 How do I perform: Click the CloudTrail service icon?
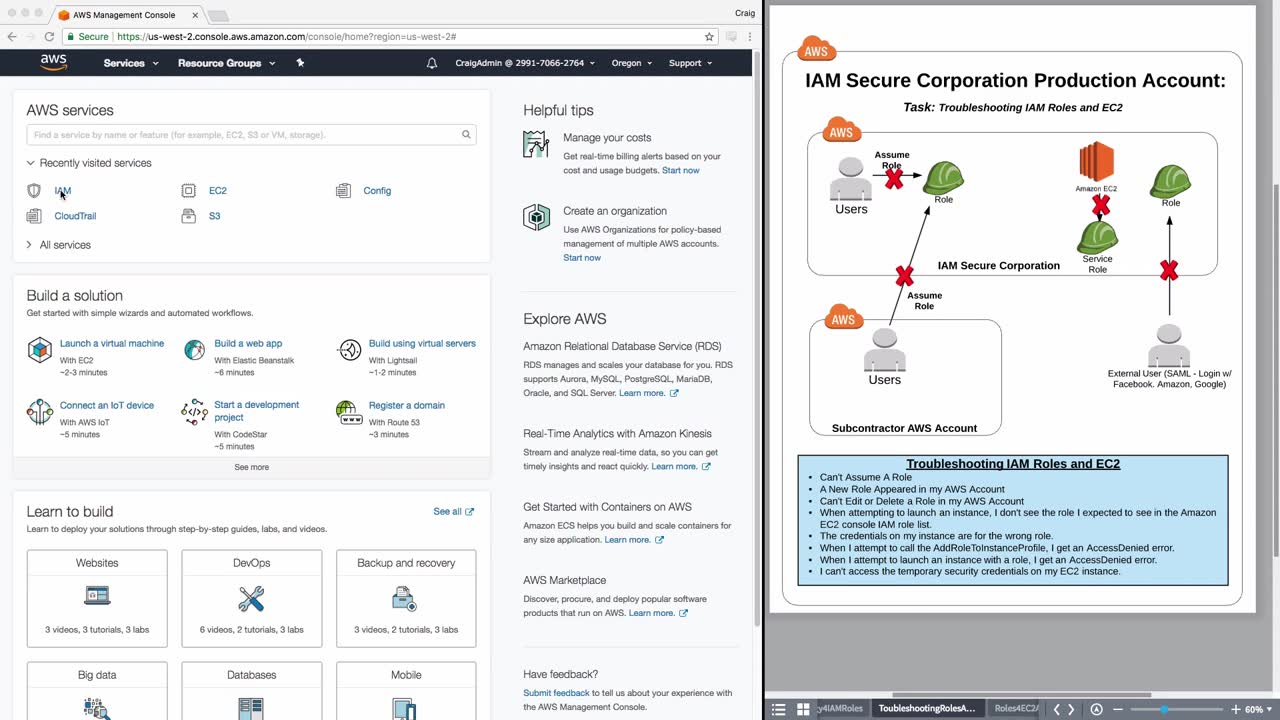[x=34, y=216]
